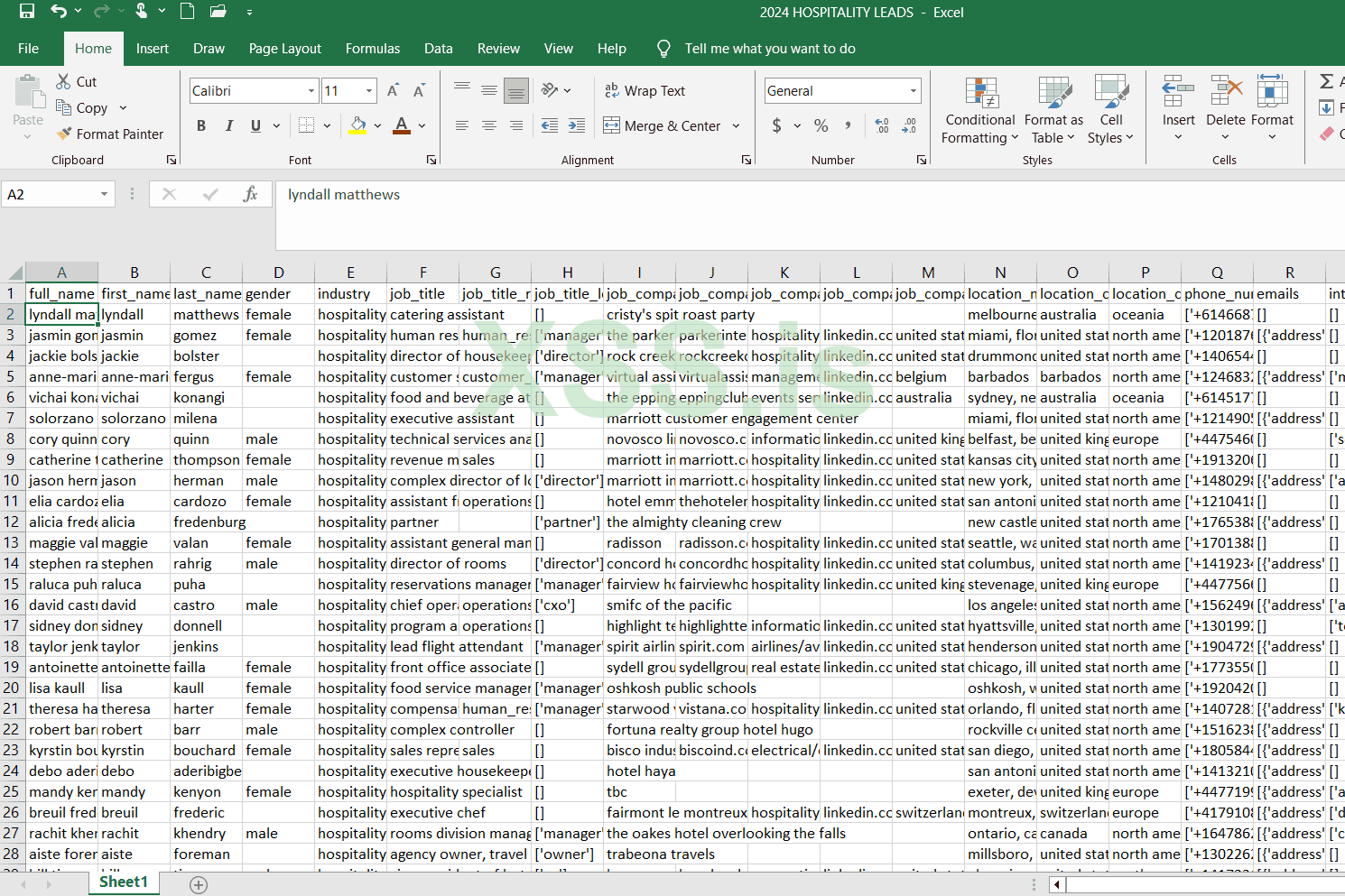Enable Wrap Text for the cell
The height and width of the screenshot is (896, 1345).
tap(645, 90)
